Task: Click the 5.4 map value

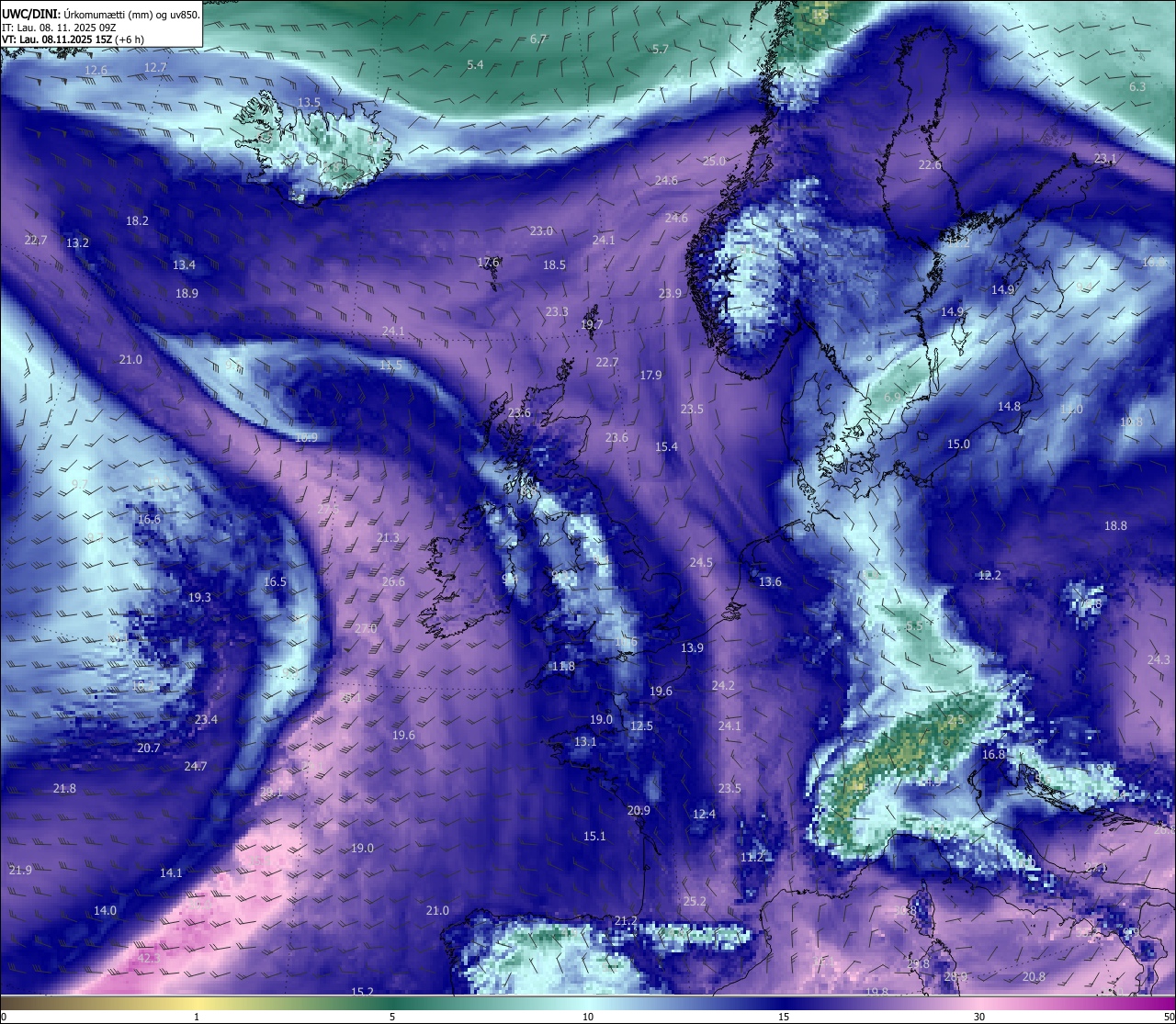Action: tap(475, 64)
